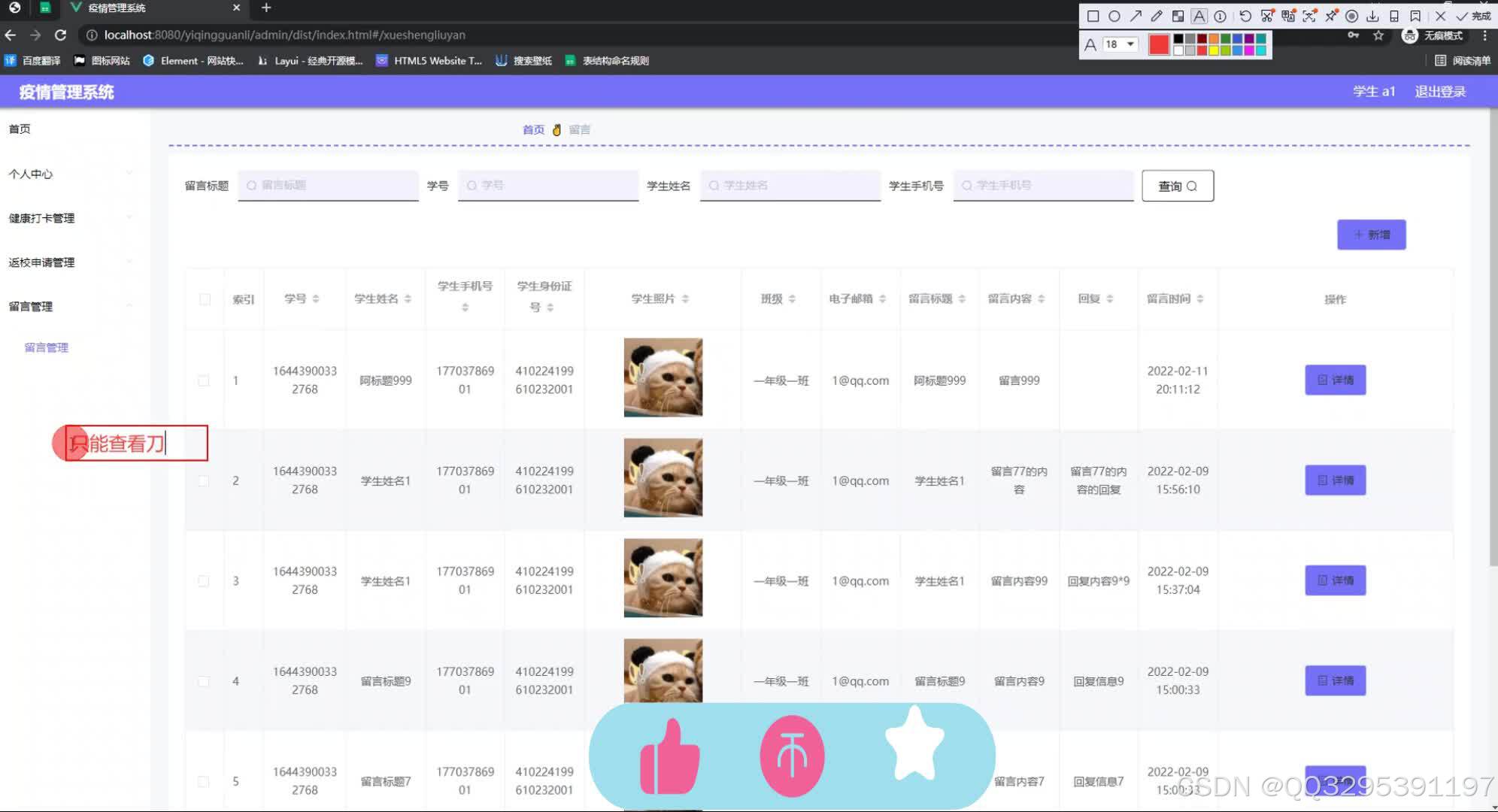Open the browser menu with three dots
The width and height of the screenshot is (1498, 812).
tap(1484, 35)
